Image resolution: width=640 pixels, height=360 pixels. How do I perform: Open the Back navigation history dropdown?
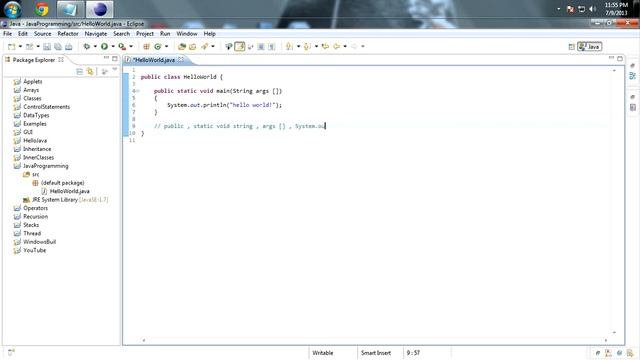tap(345, 47)
